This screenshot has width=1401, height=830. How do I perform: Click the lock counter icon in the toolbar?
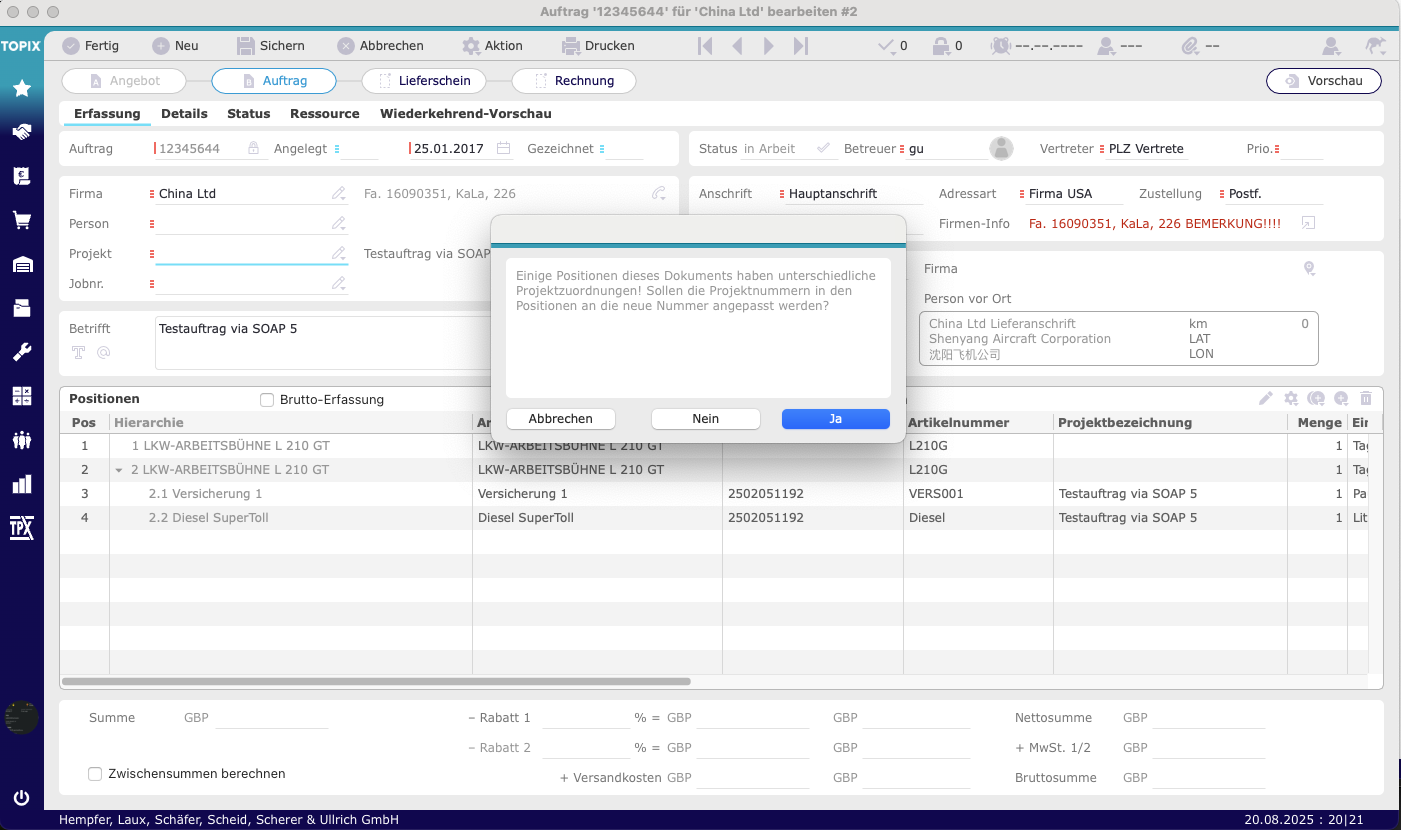coord(941,46)
